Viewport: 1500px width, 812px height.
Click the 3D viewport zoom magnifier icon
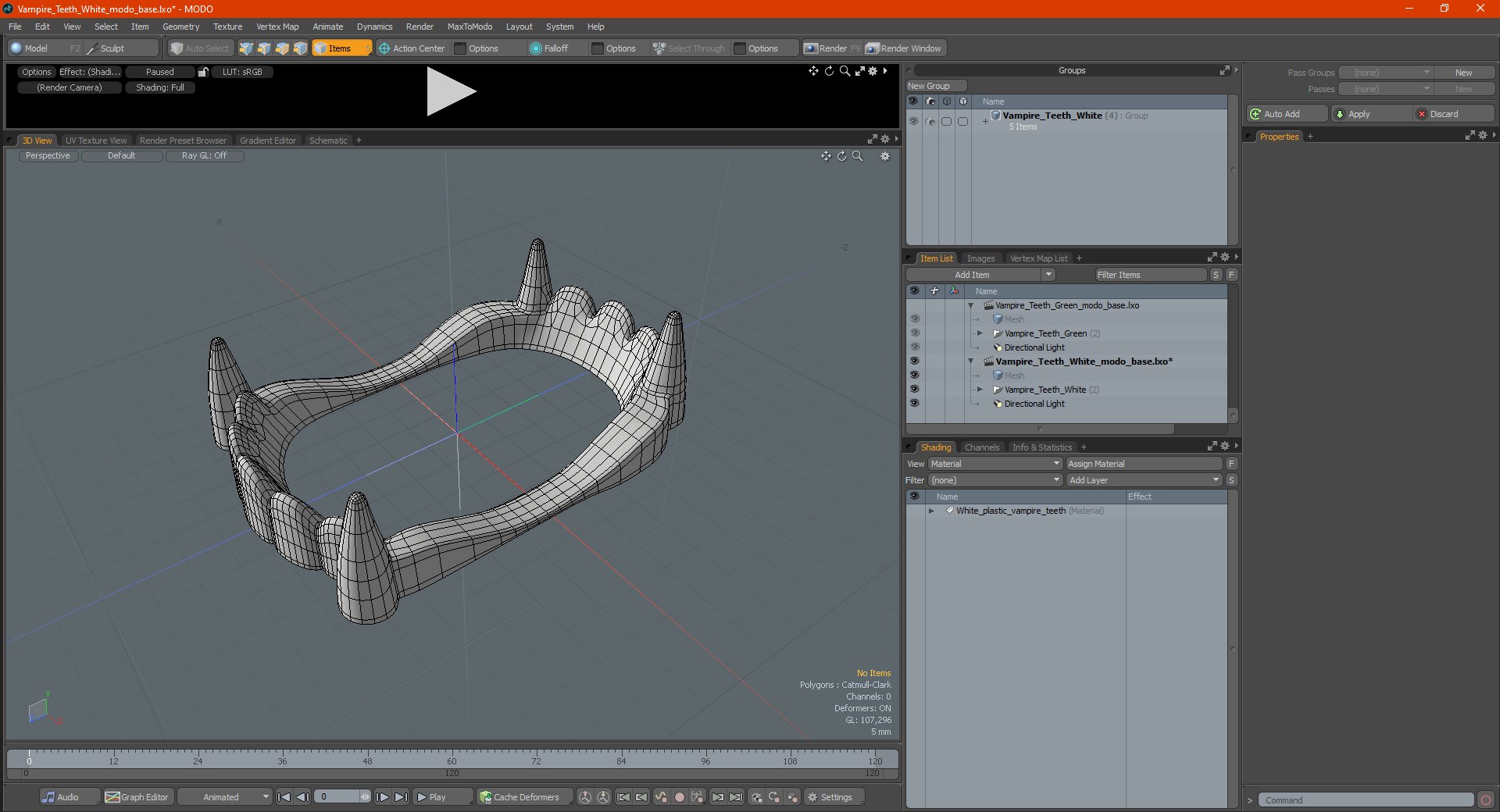pyautogui.click(x=858, y=156)
